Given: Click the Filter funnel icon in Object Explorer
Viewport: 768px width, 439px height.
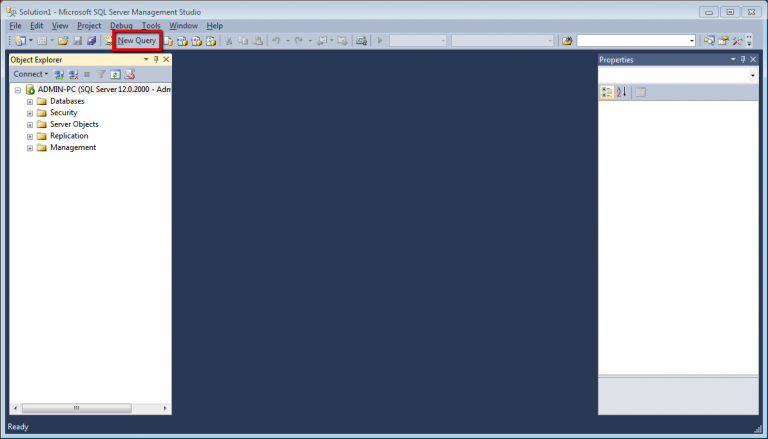Looking at the screenshot, I should point(101,74).
